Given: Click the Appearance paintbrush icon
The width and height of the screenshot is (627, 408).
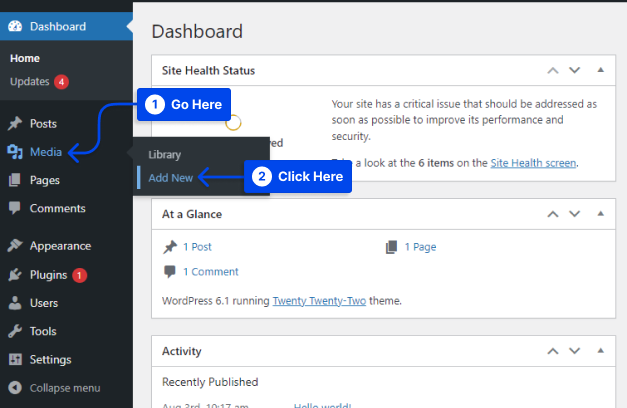Looking at the screenshot, I should 15,246.
